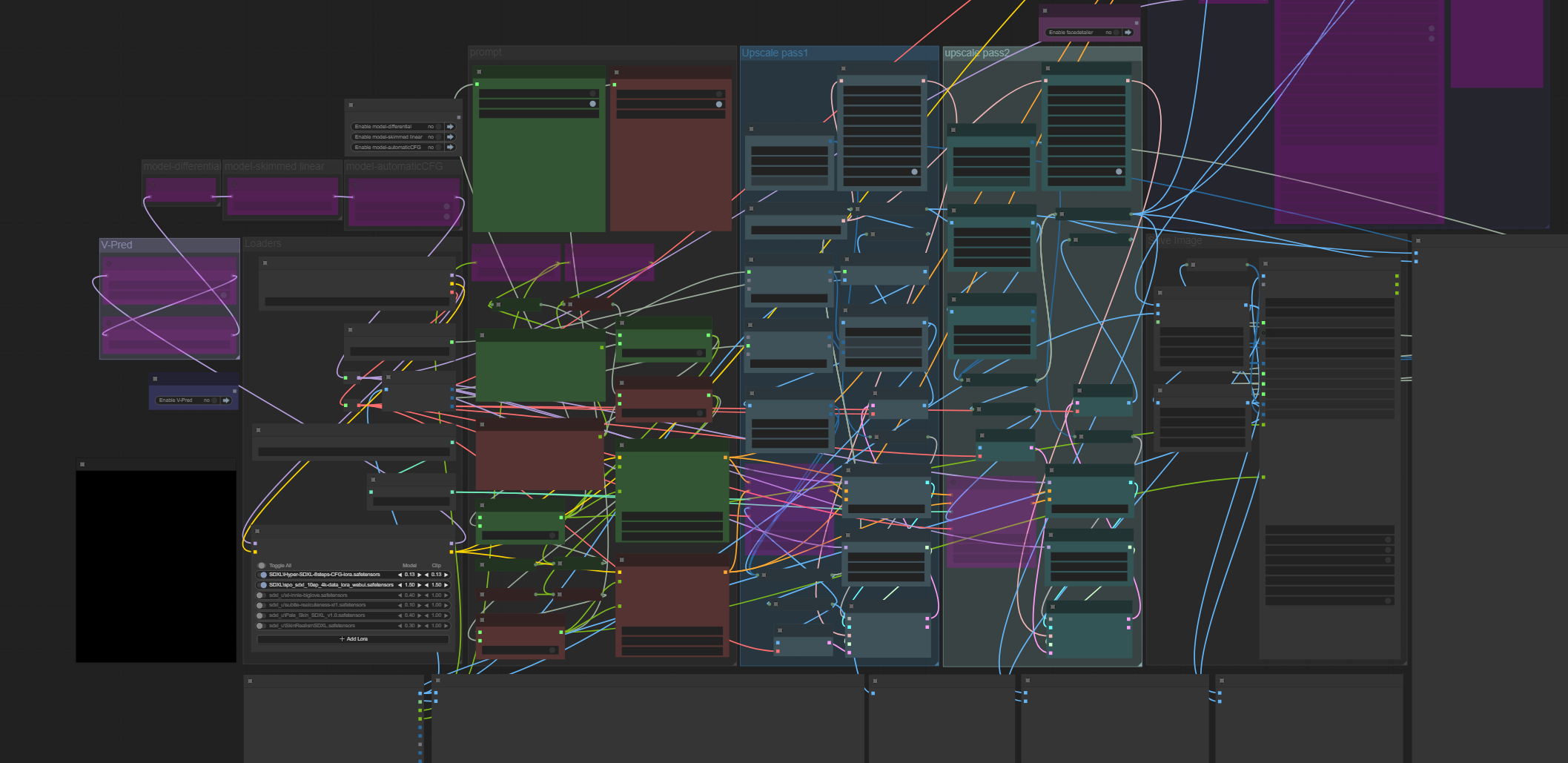Image resolution: width=1568 pixels, height=763 pixels.
Task: Increase SkinRealismSDXL lora model strength
Action: 419,626
